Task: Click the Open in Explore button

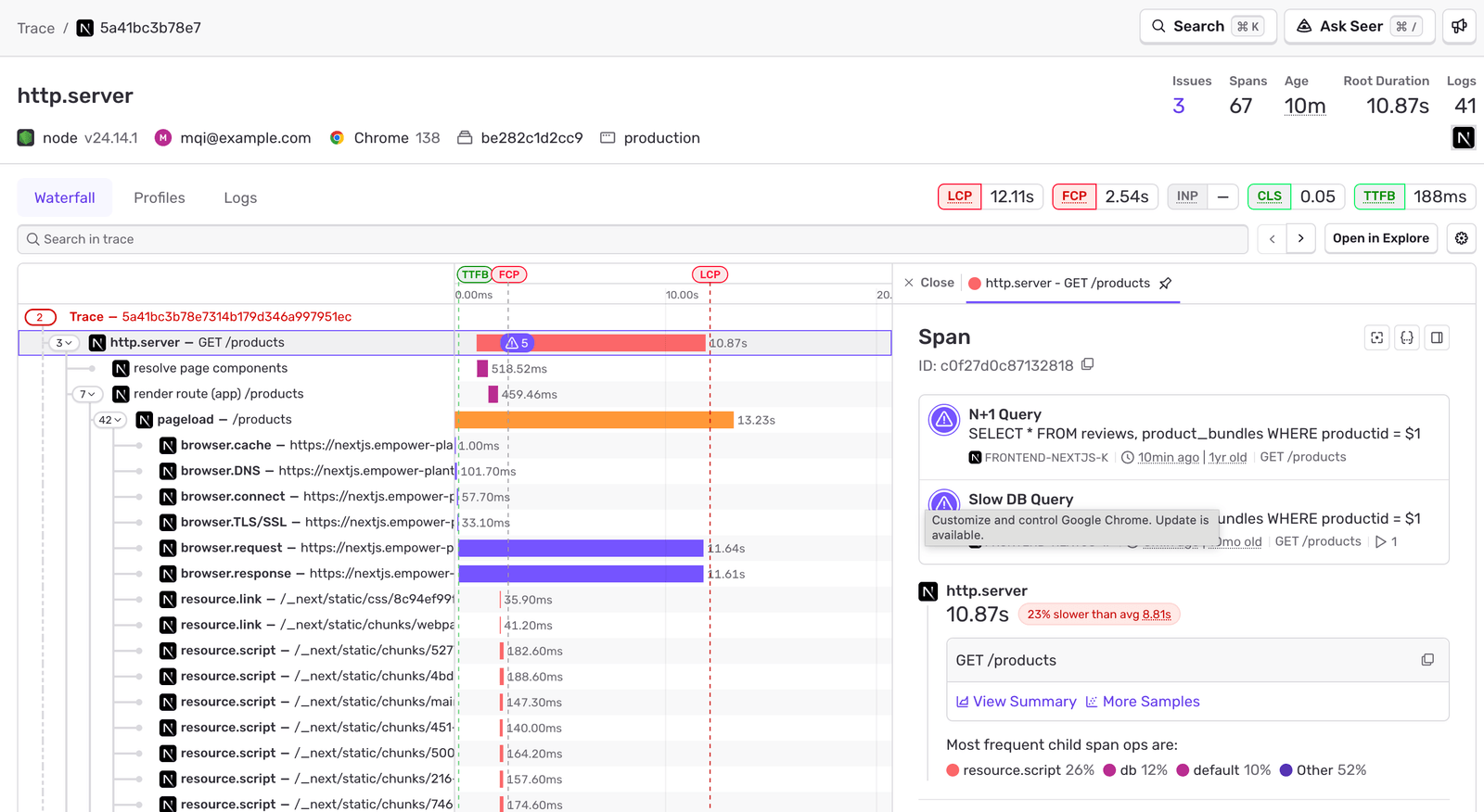Action: tap(1381, 238)
